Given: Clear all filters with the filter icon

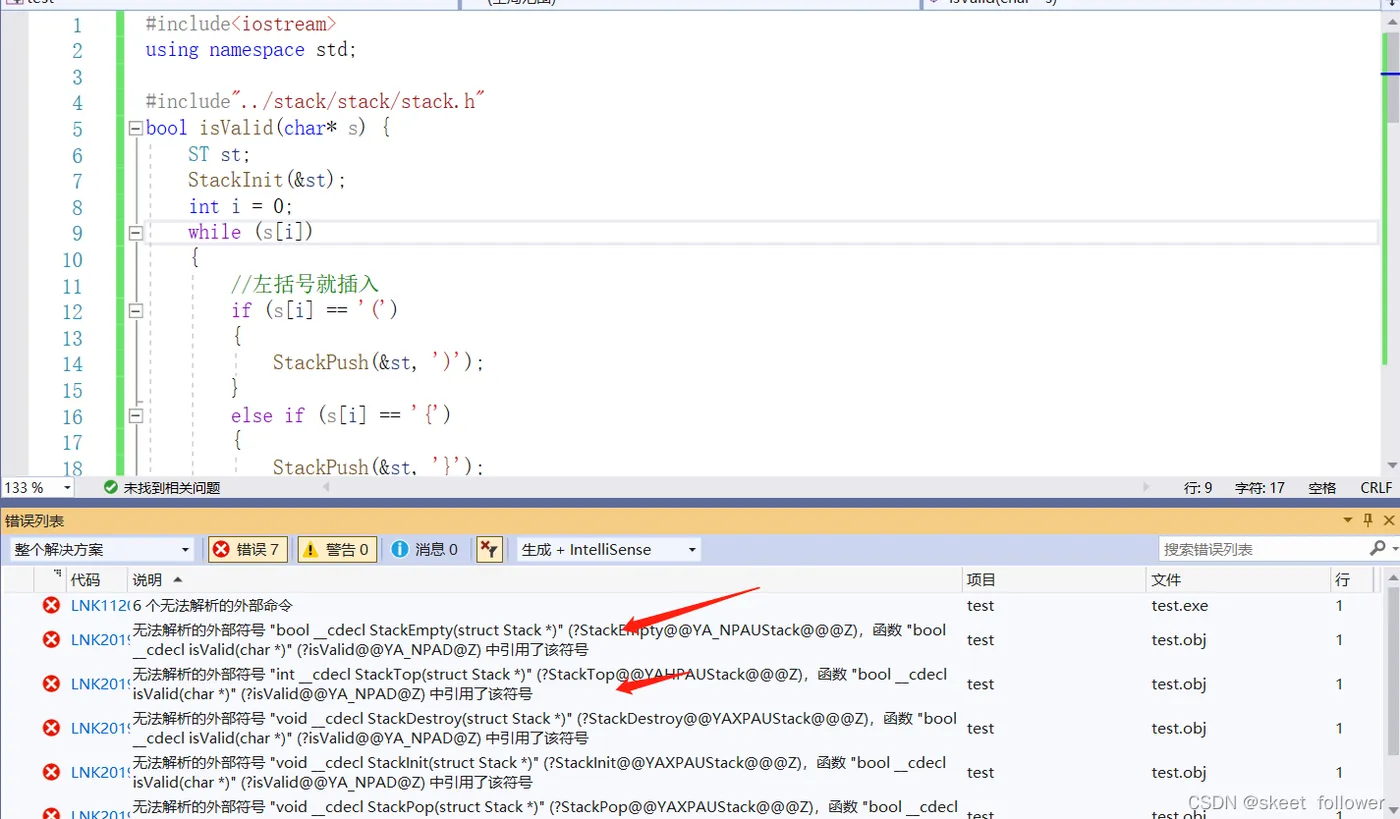Looking at the screenshot, I should [489, 549].
